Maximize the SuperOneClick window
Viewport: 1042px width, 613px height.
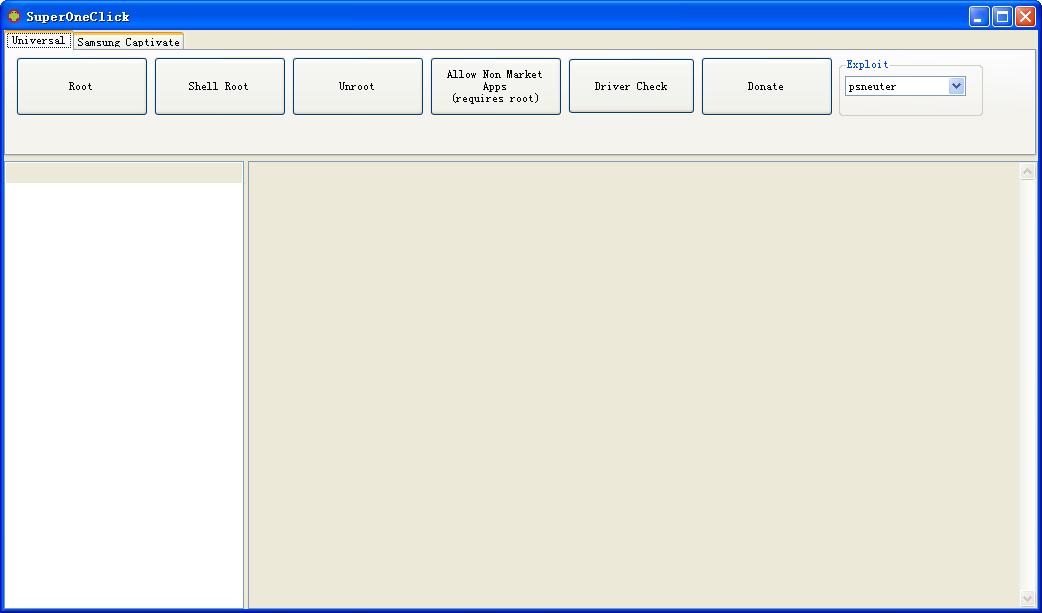coord(1002,16)
